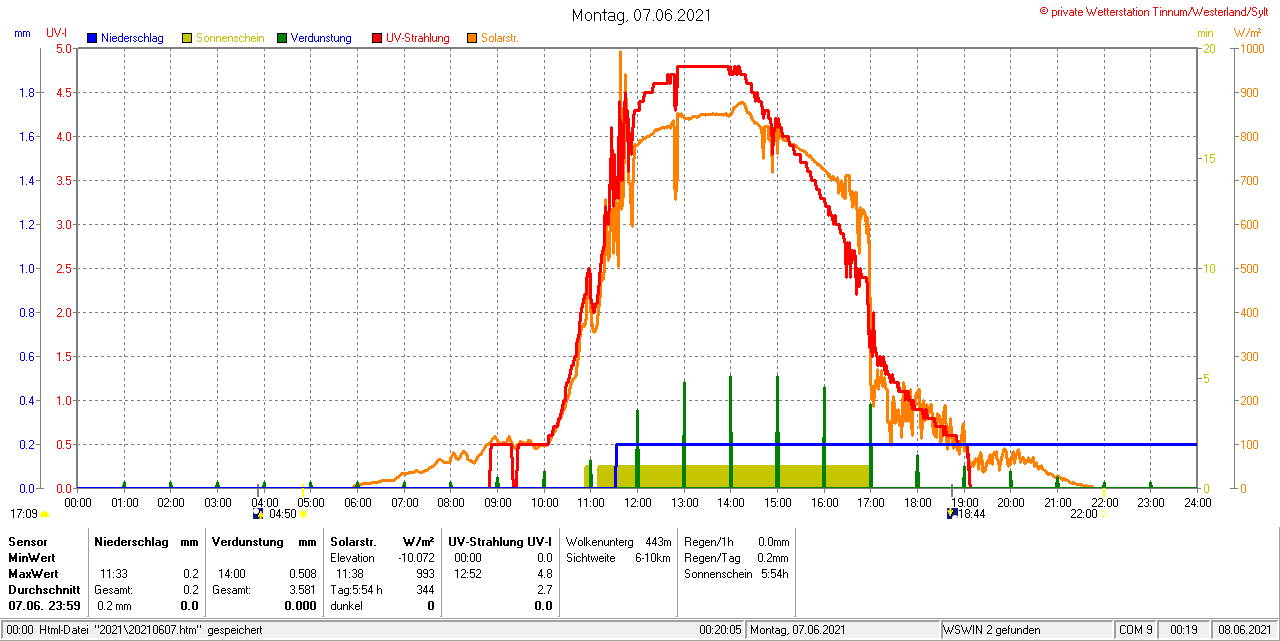Click the 07.06. 23:59 timestamp cell

(44, 606)
